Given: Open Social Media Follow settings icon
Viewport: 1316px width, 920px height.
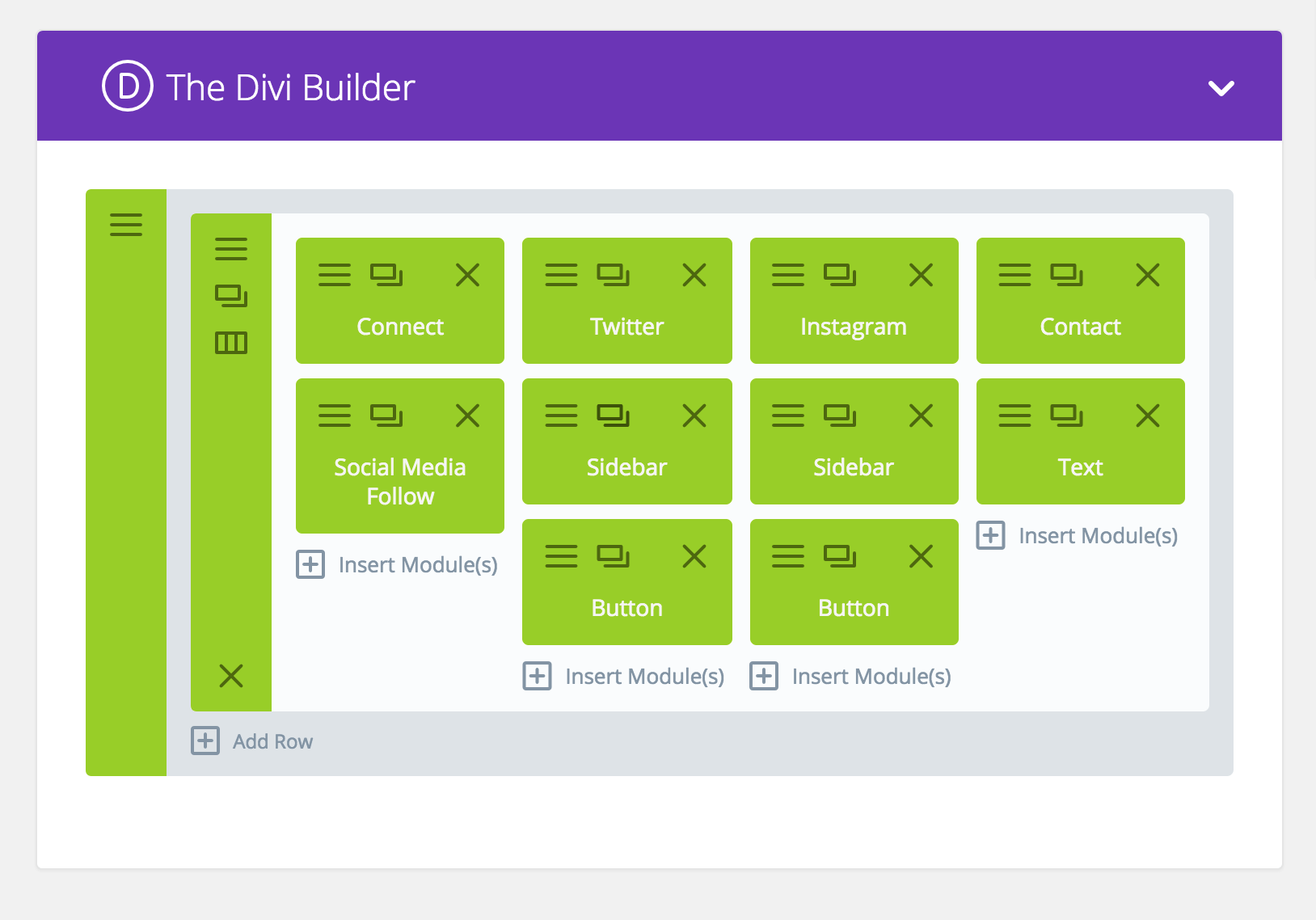Looking at the screenshot, I should click(x=335, y=416).
